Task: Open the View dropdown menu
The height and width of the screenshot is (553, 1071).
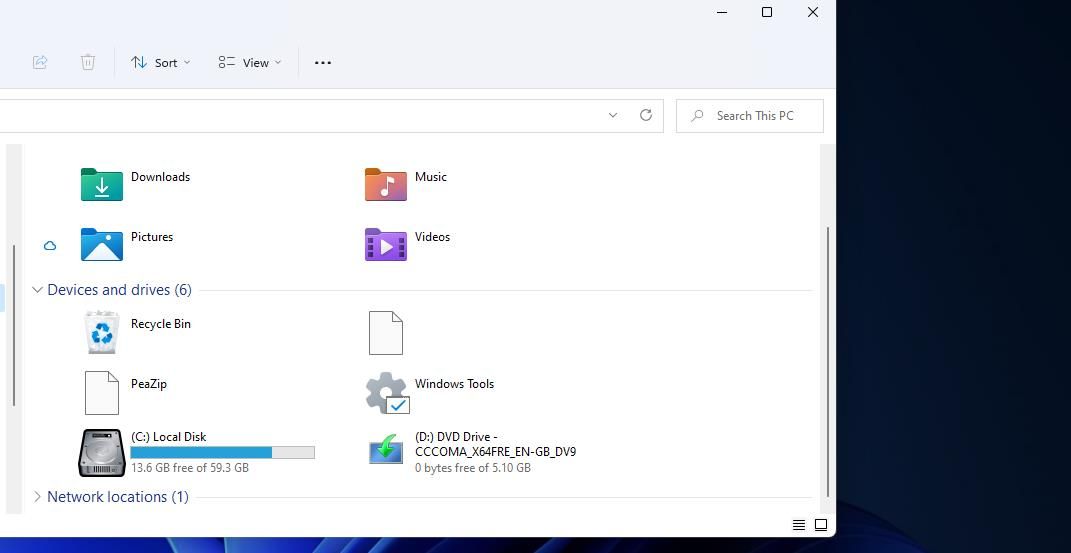Action: point(250,62)
